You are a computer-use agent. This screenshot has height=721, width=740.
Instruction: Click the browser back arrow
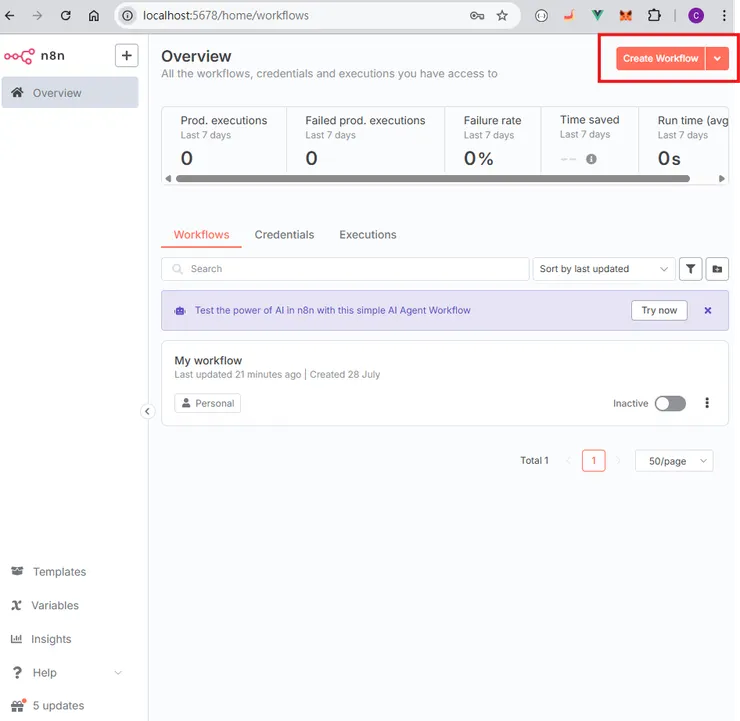coord(10,16)
